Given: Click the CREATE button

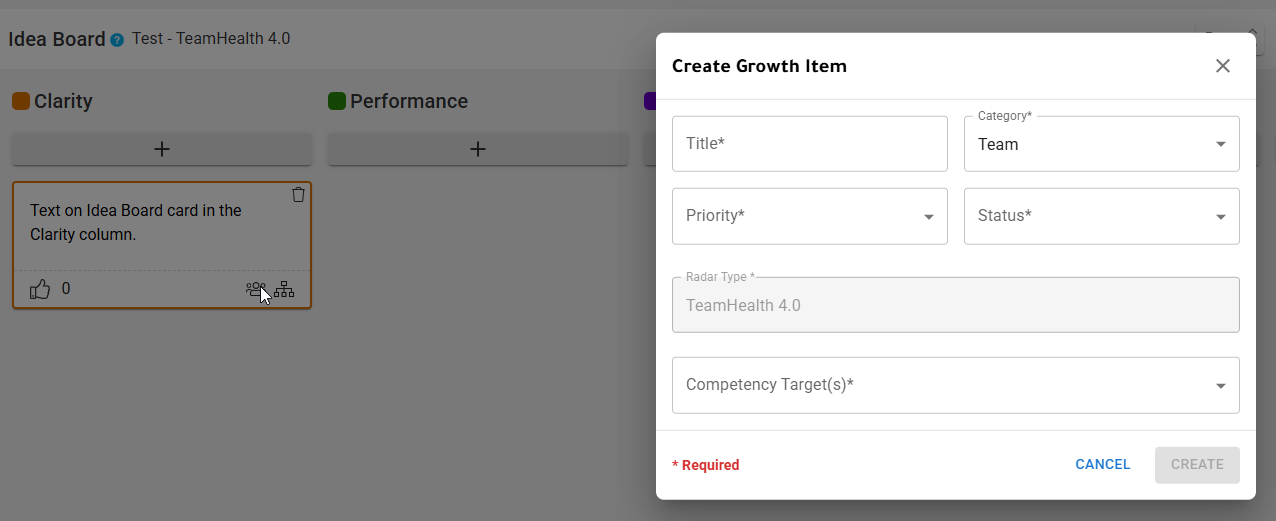Looking at the screenshot, I should pyautogui.click(x=1197, y=465).
